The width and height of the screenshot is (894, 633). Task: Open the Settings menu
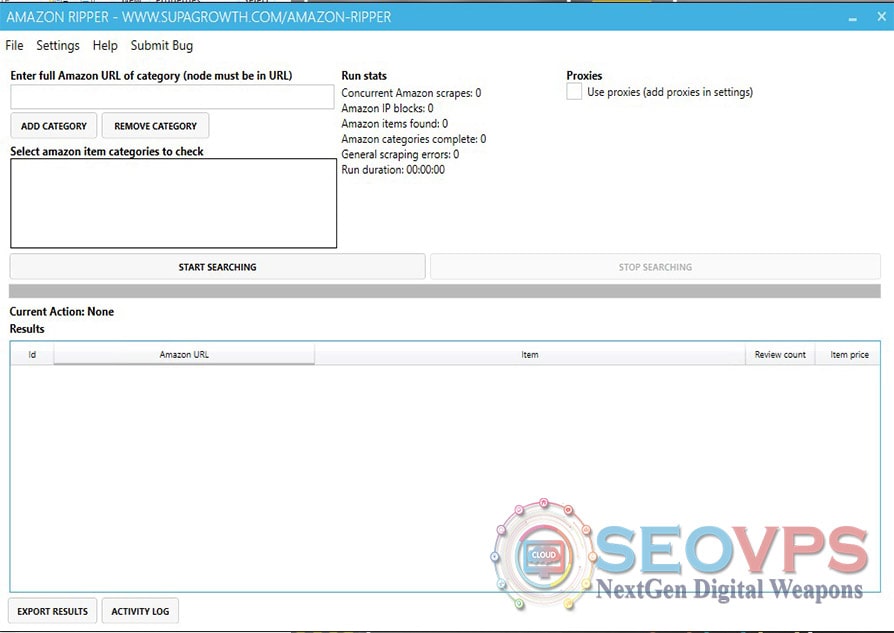click(58, 46)
